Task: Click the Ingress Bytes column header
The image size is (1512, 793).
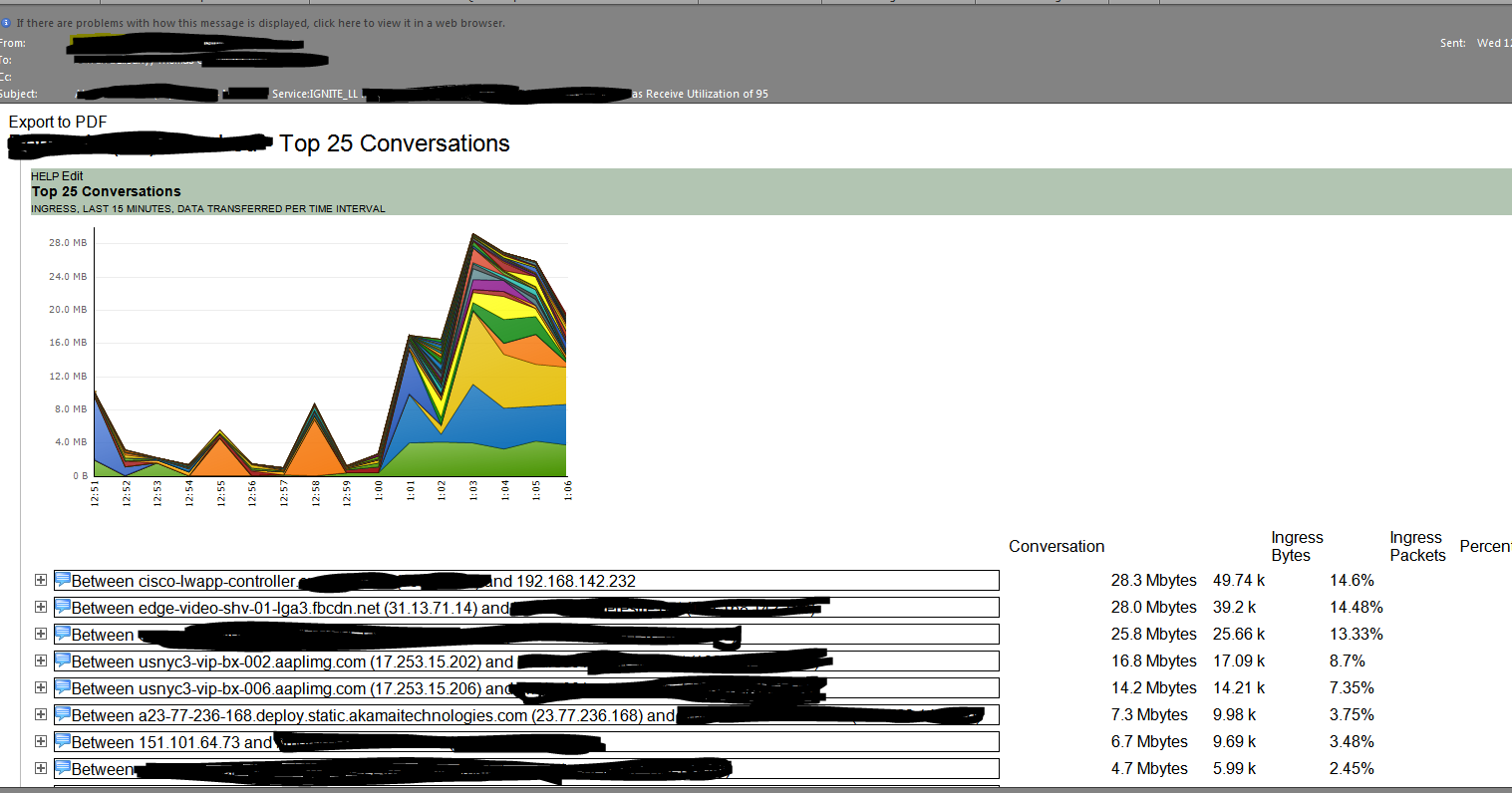Action: (x=1297, y=546)
